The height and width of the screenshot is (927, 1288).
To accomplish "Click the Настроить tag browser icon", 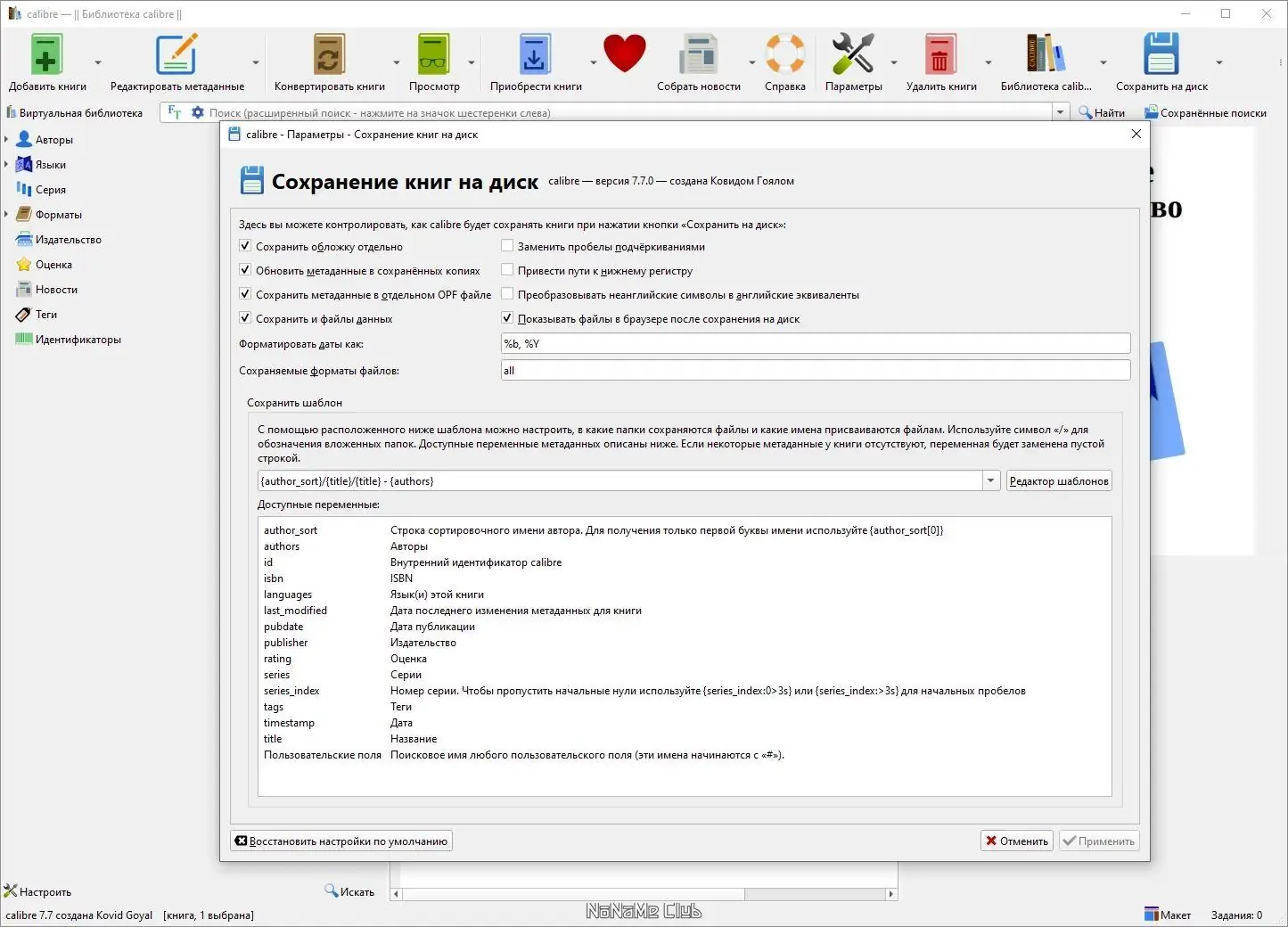I will (11, 891).
